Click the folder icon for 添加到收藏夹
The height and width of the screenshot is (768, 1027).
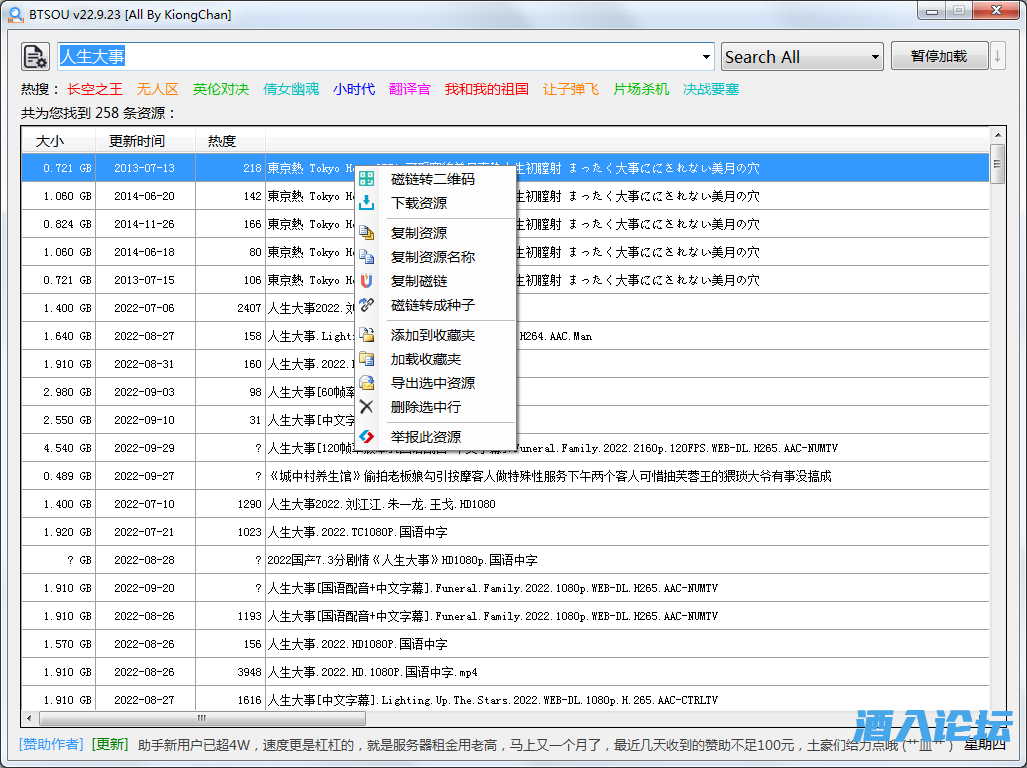[367, 335]
